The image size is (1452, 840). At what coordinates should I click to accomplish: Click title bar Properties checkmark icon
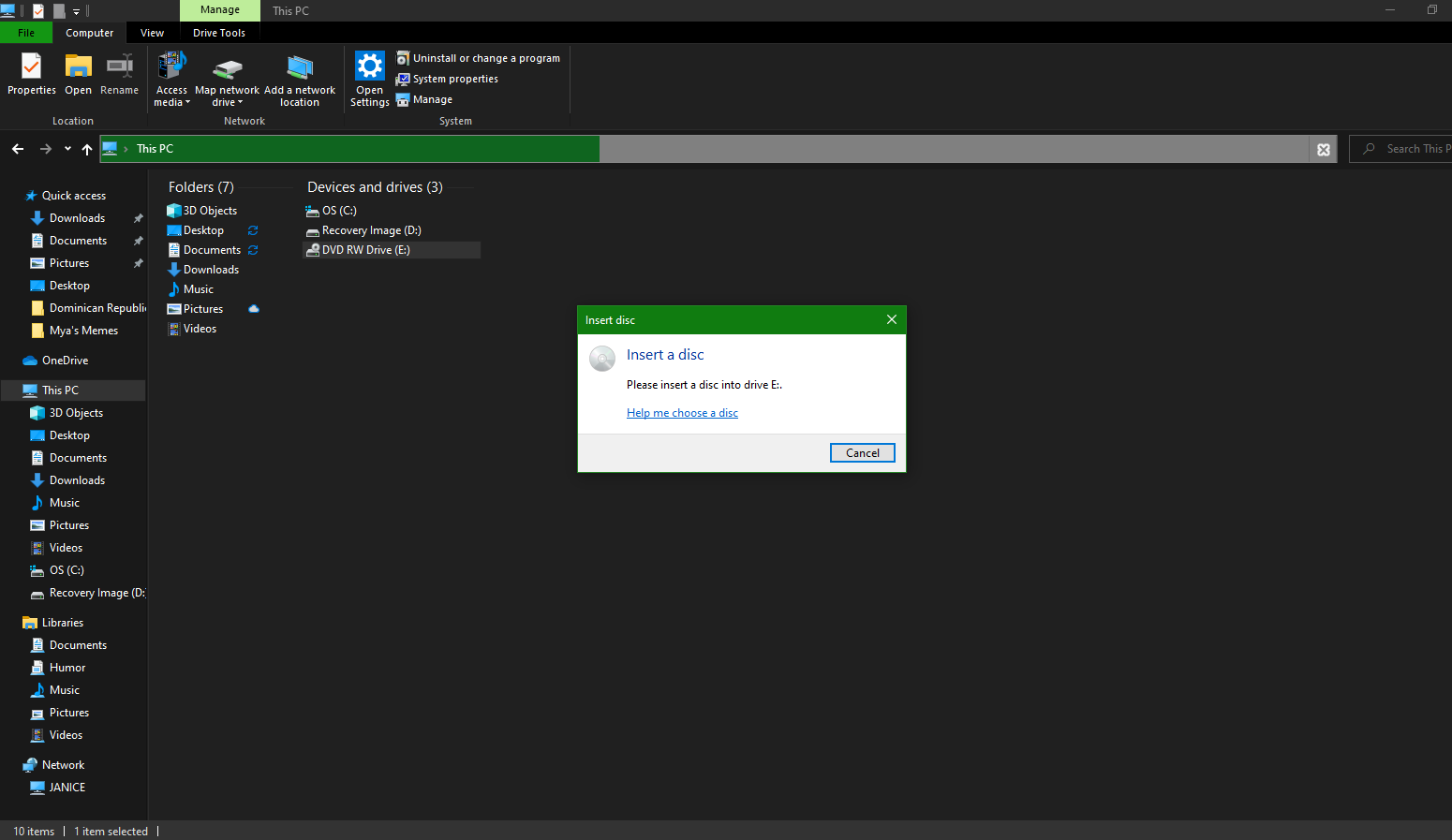[x=38, y=11]
